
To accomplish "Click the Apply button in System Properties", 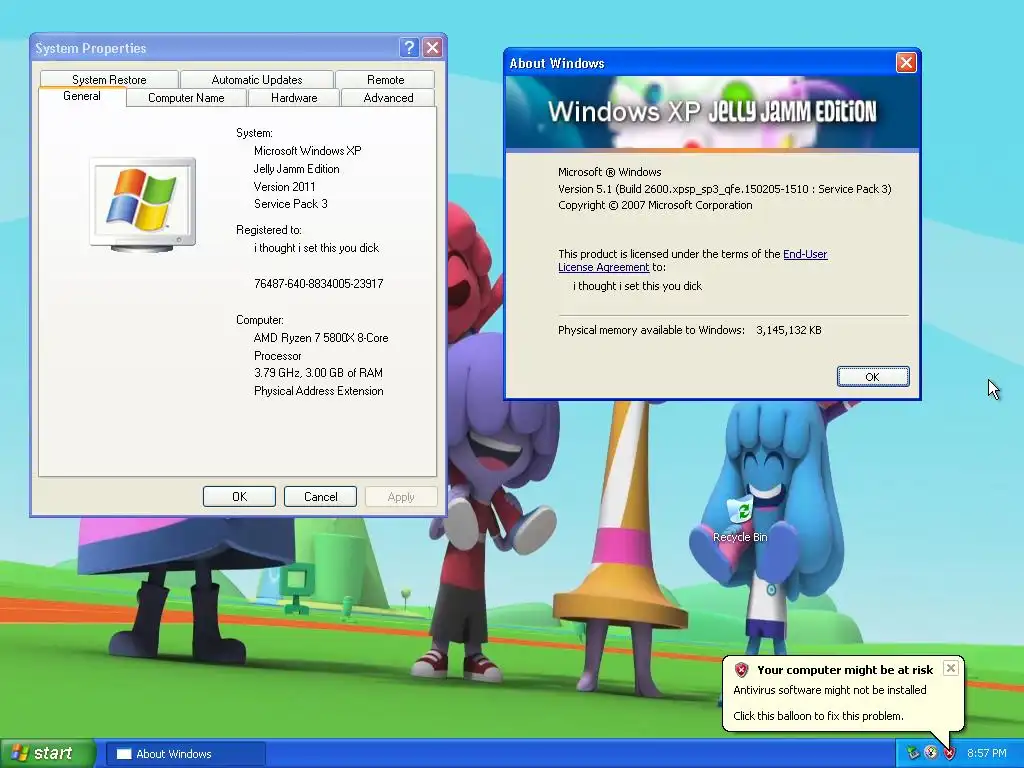I will [x=401, y=496].
